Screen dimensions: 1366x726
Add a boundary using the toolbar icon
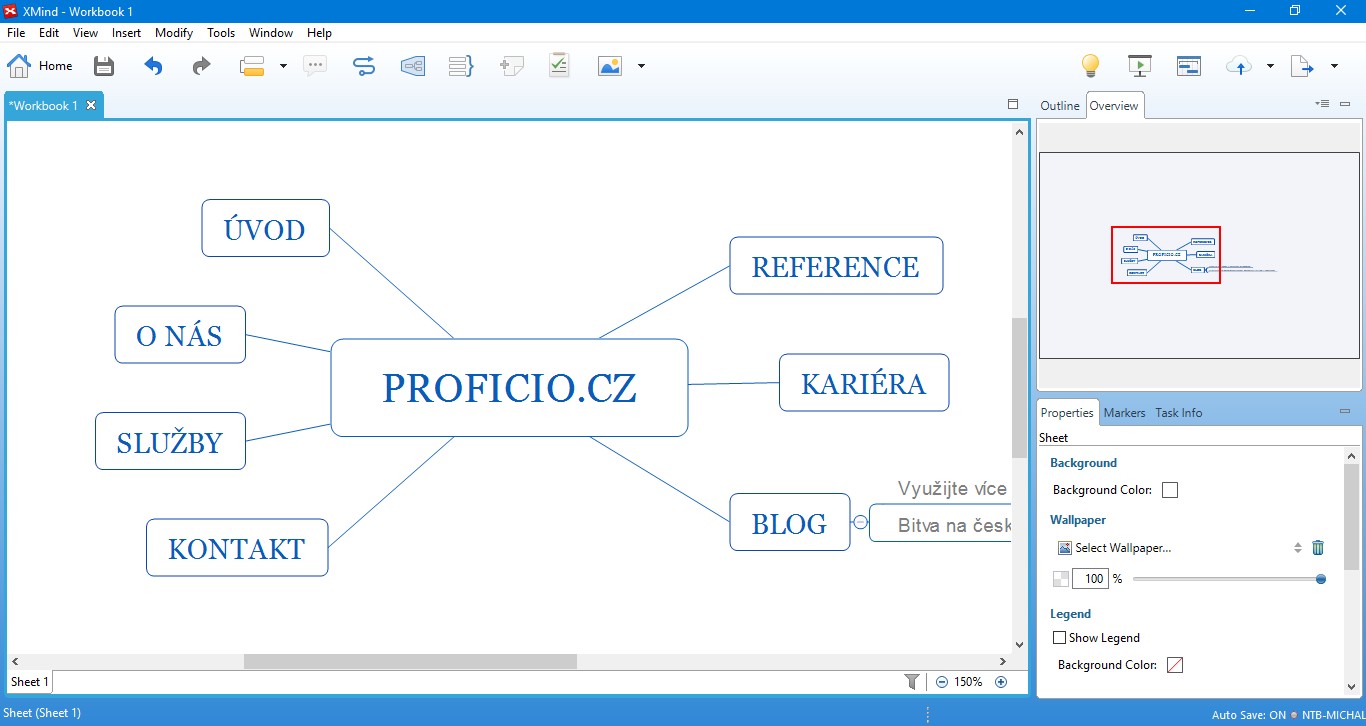[412, 66]
